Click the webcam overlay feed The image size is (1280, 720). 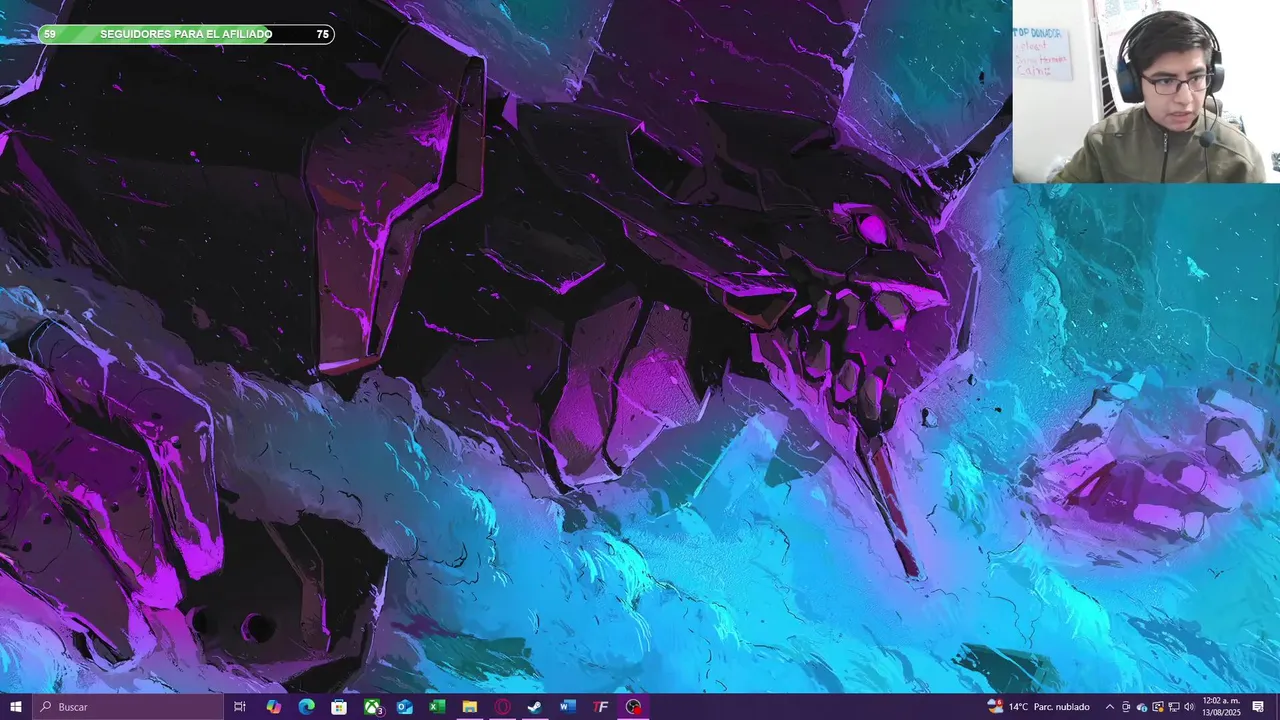[x=1146, y=91]
